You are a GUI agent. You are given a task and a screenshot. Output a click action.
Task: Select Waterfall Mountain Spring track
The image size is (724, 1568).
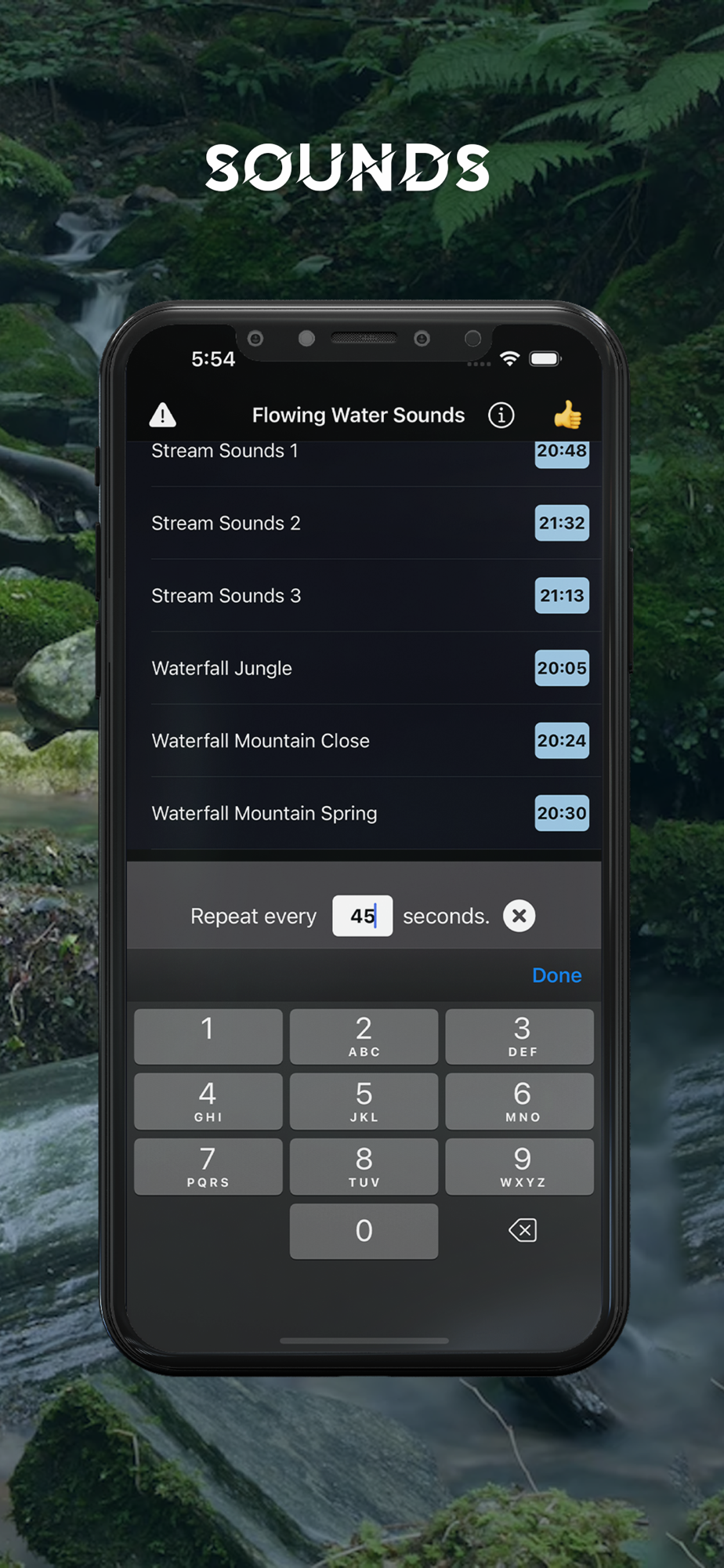pyautogui.click(x=364, y=813)
